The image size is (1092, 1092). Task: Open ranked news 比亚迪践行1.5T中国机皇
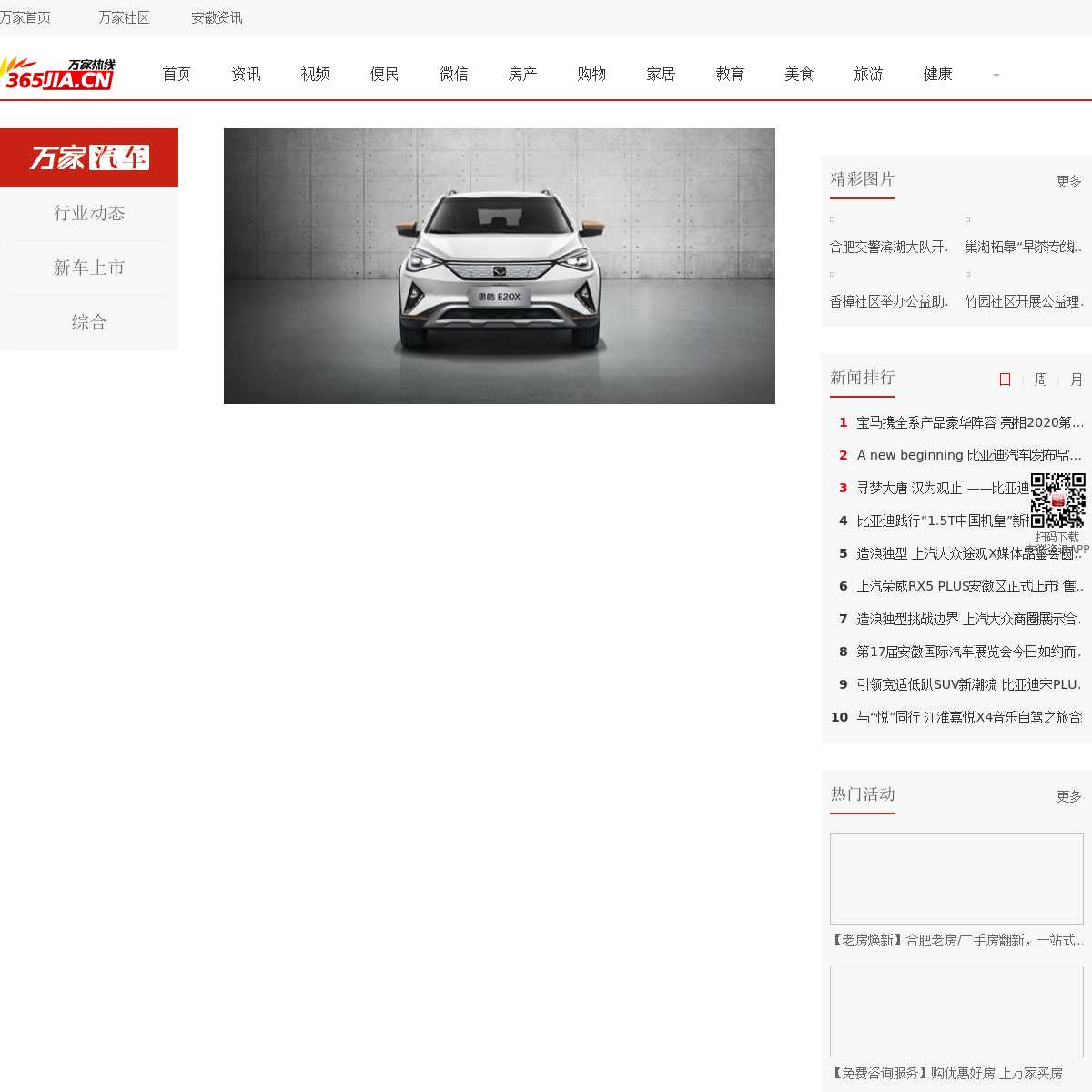(944, 521)
